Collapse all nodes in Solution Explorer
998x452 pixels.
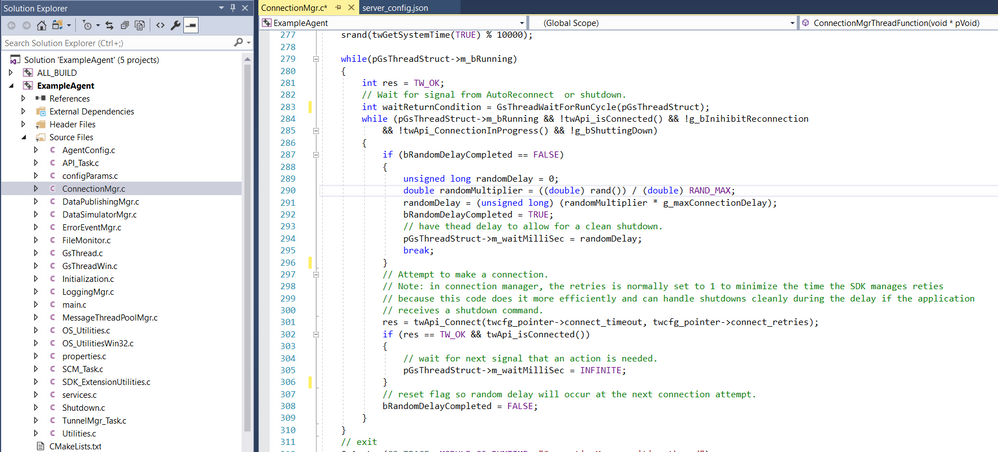(125, 26)
